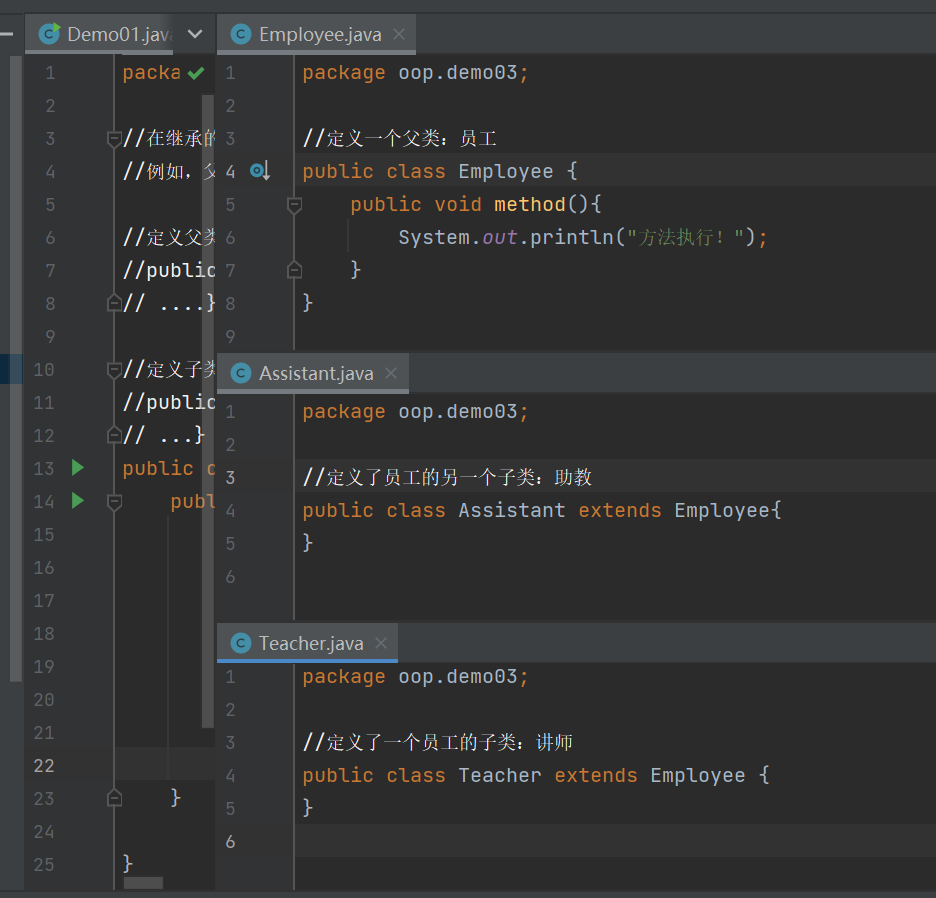Click the Employee.java class file icon

(x=241, y=34)
